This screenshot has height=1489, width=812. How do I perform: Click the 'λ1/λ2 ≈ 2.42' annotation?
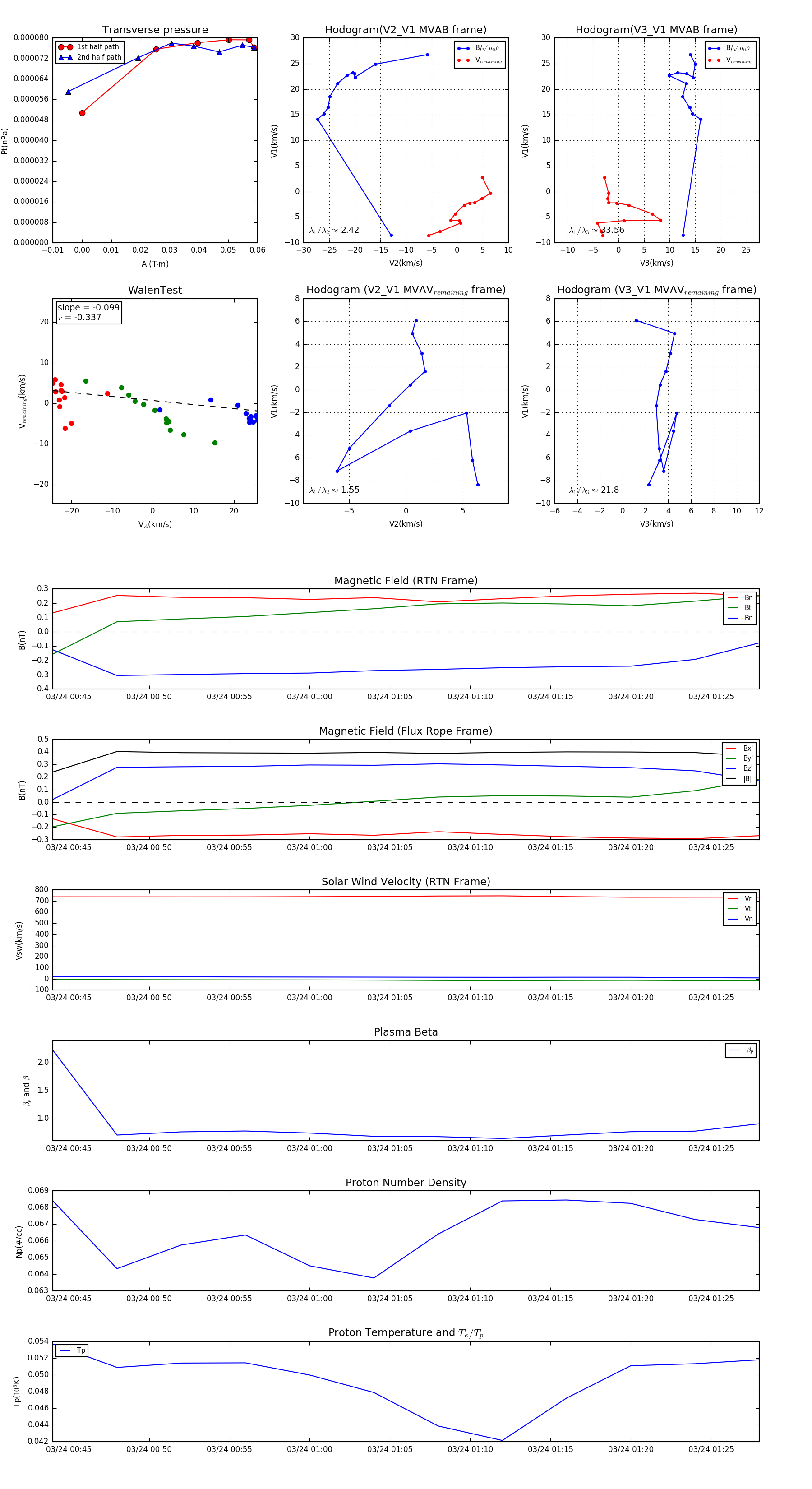[x=334, y=230]
